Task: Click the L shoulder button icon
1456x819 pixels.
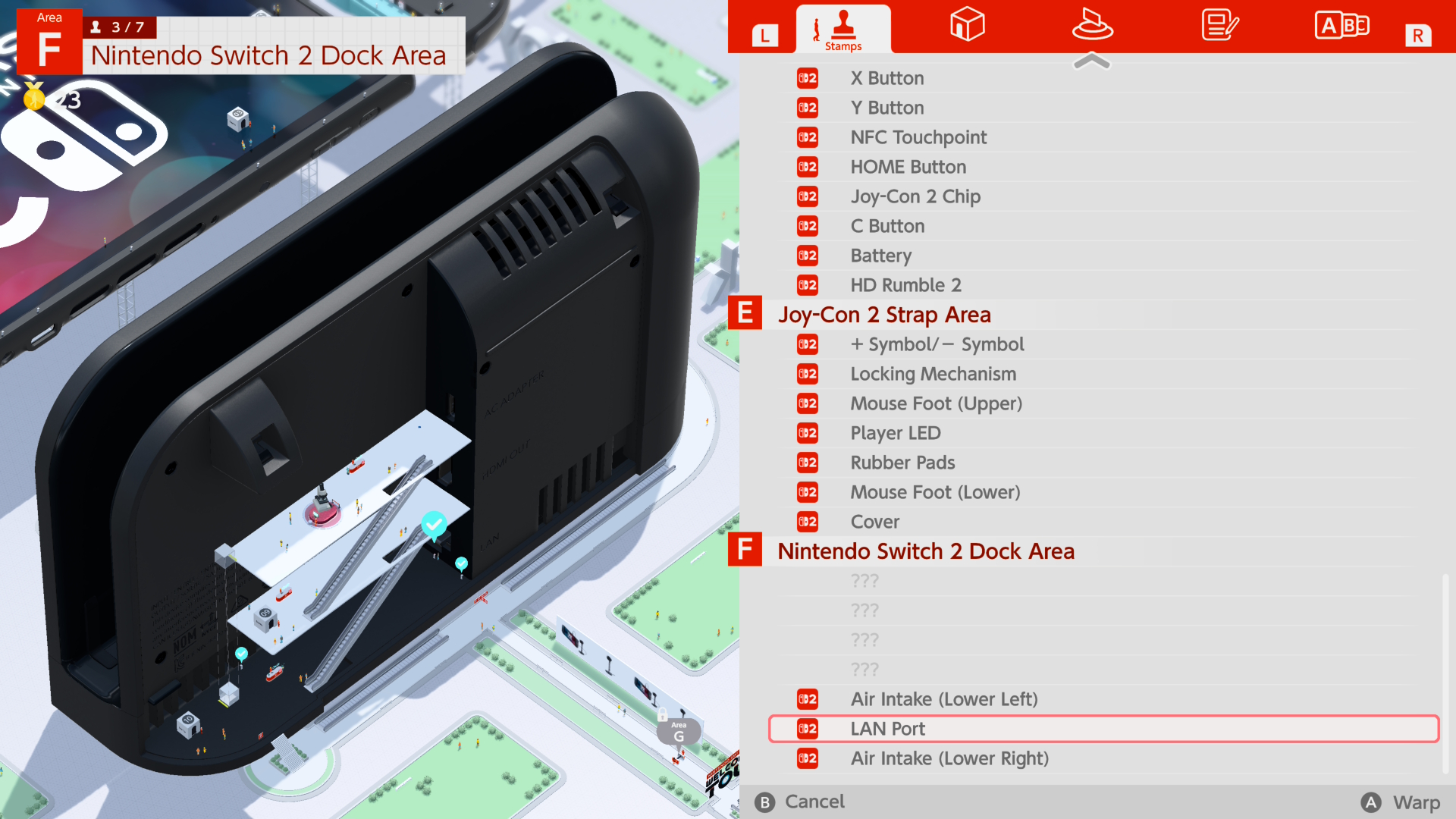Action: point(764,35)
